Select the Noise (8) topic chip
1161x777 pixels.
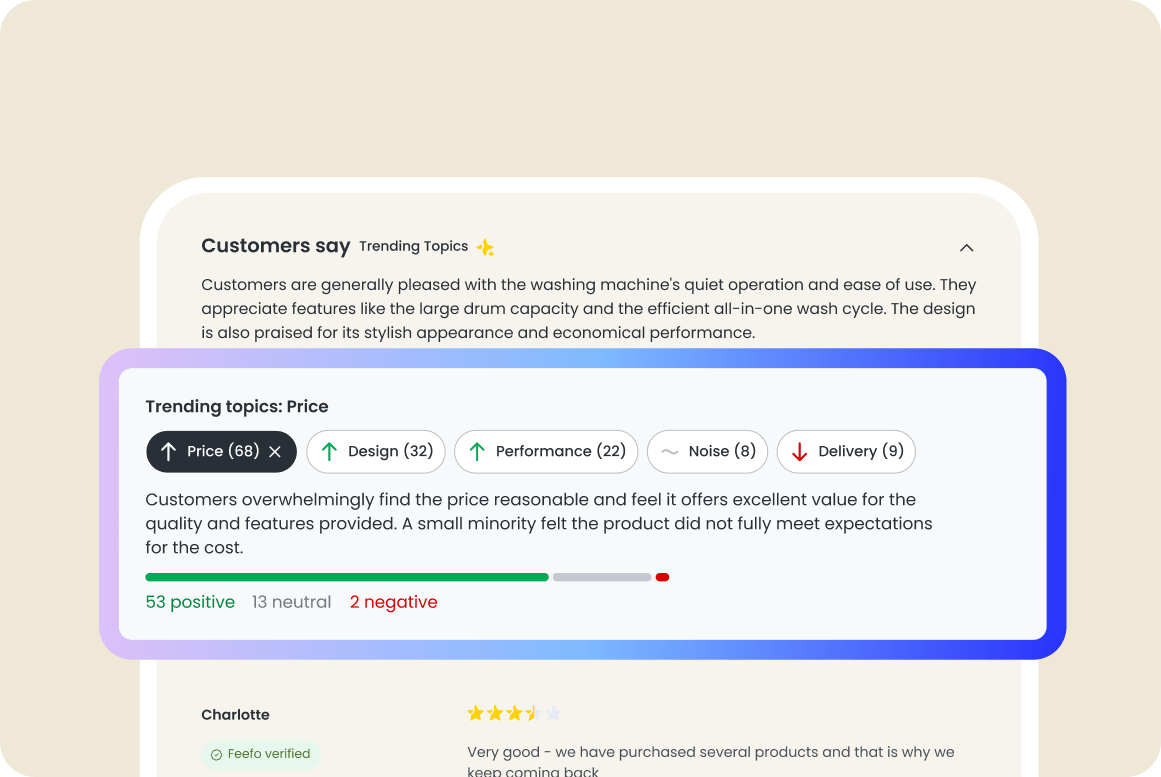tap(707, 452)
